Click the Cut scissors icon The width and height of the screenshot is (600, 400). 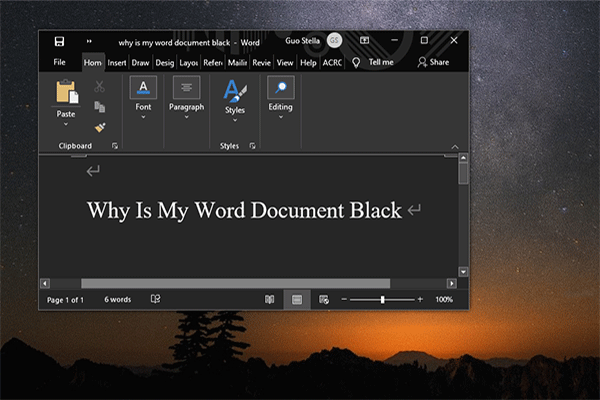(99, 87)
